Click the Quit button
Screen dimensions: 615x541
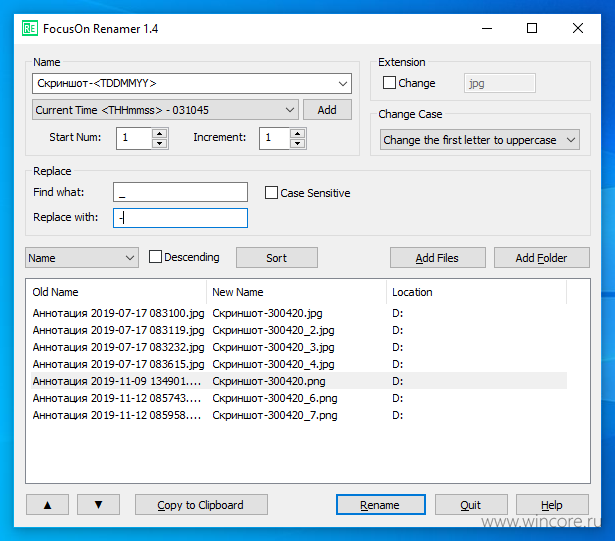471,505
